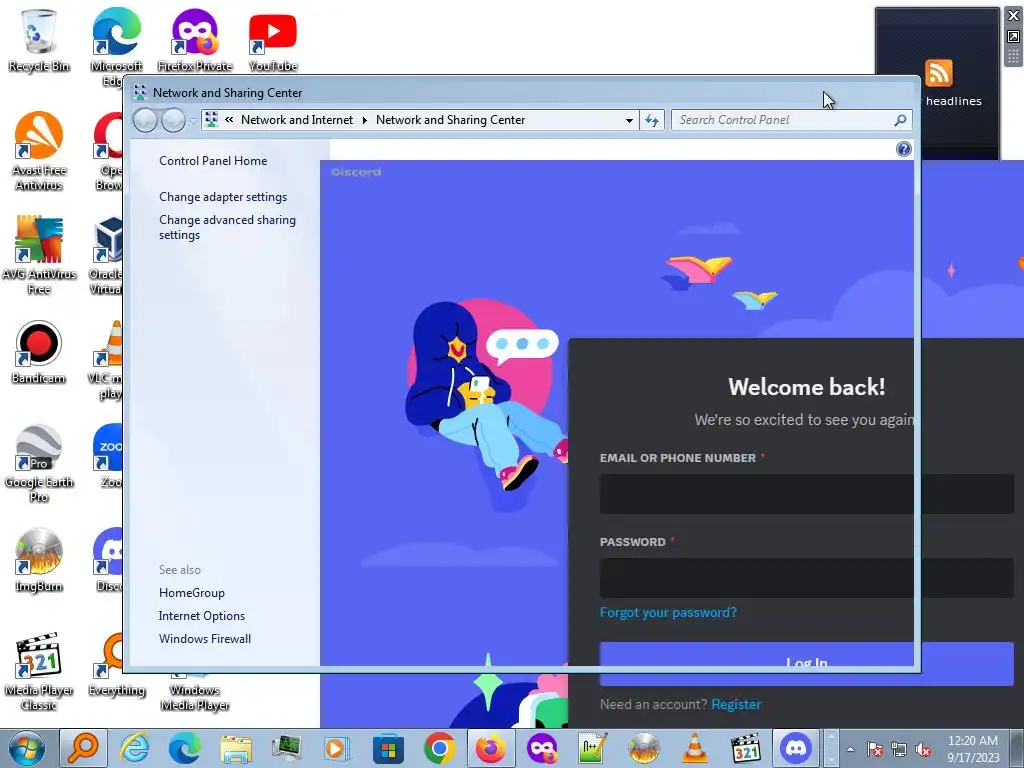Open Action Center flag tray icon

pyautogui.click(x=874, y=749)
